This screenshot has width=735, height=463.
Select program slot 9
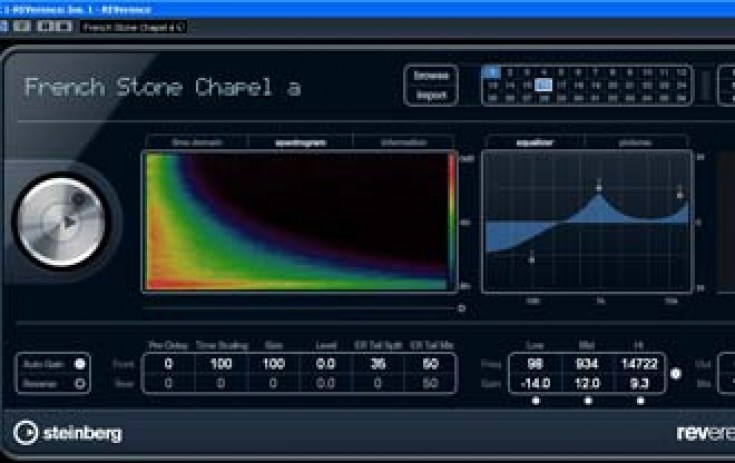630,72
